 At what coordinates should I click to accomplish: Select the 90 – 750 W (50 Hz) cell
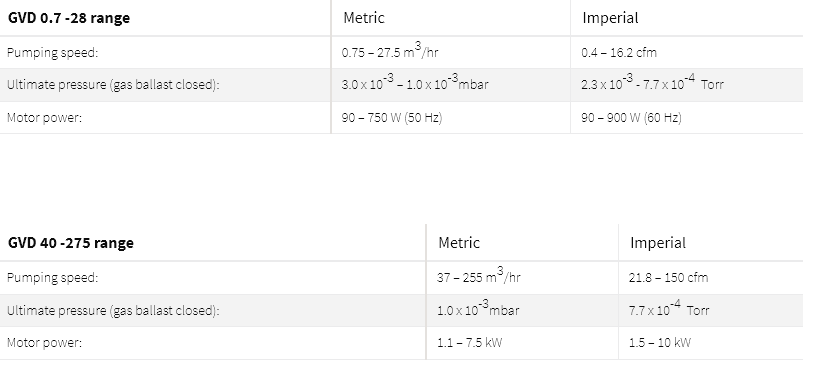click(392, 117)
